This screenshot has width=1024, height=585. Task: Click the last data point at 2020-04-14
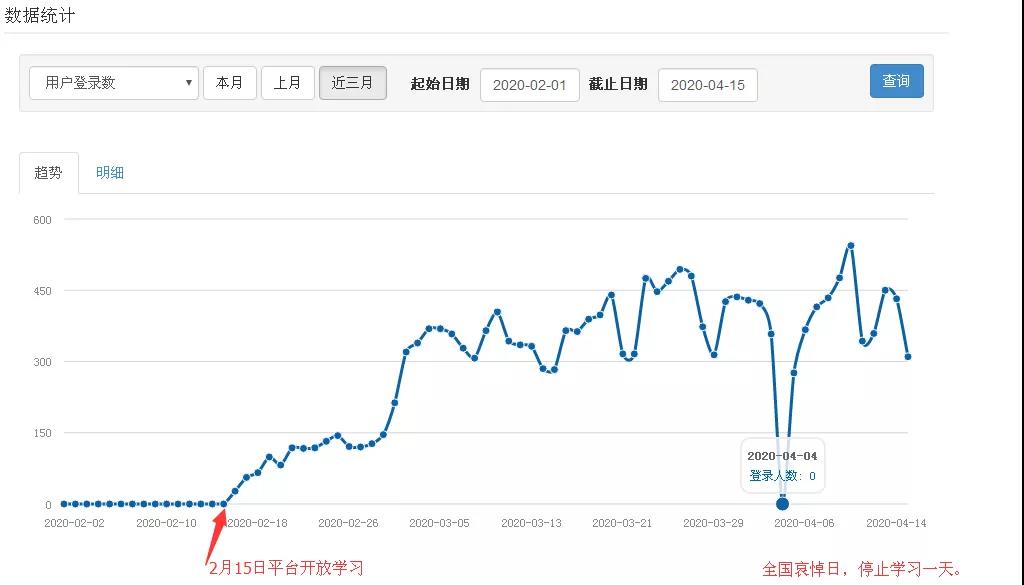(908, 356)
